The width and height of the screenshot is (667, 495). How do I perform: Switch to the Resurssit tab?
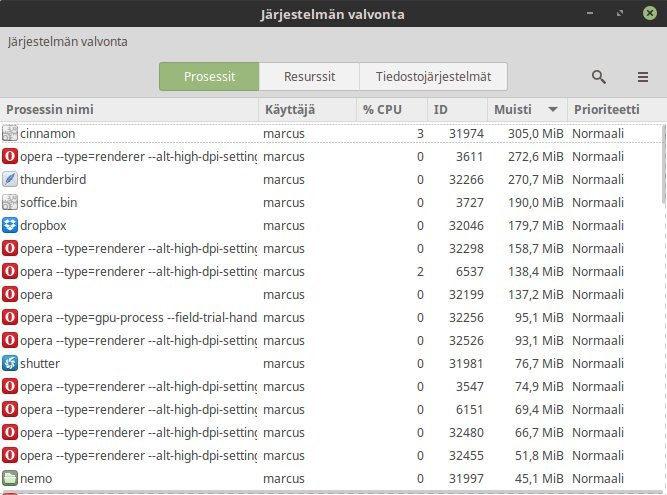point(309,77)
